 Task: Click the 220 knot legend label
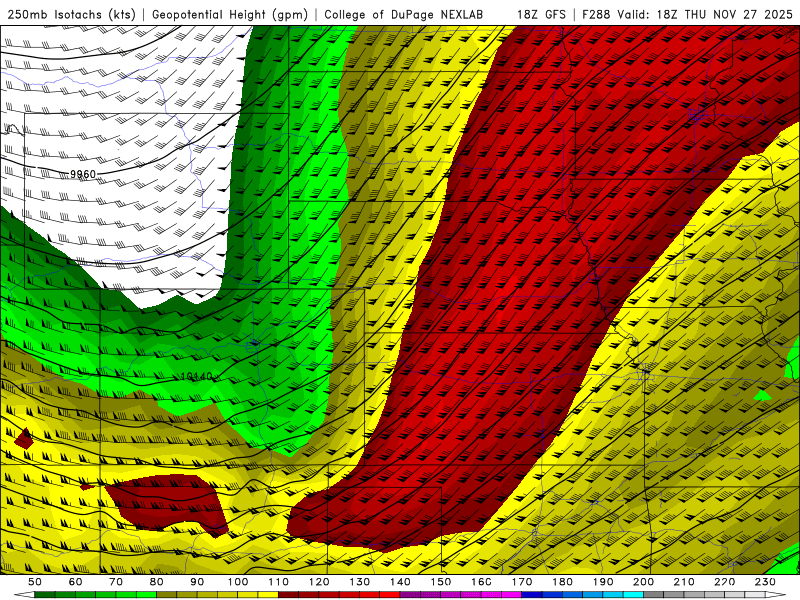724,582
